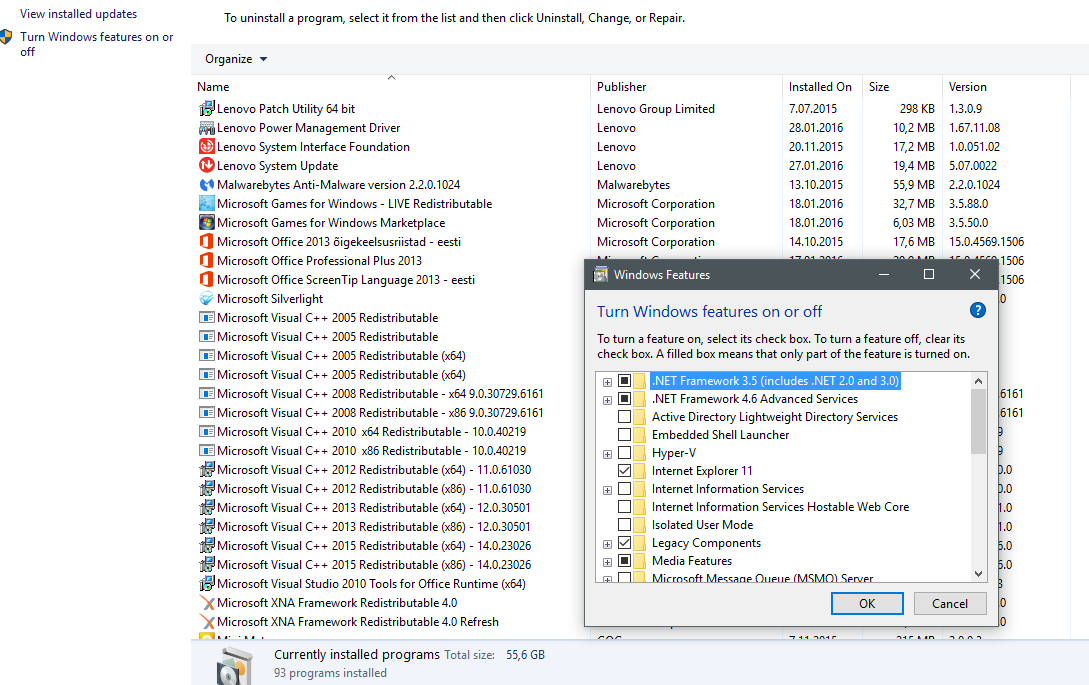Click the Visual C++ 2013 (x86) Redistributable icon
Image resolution: width=1089 pixels, height=685 pixels.
206,527
